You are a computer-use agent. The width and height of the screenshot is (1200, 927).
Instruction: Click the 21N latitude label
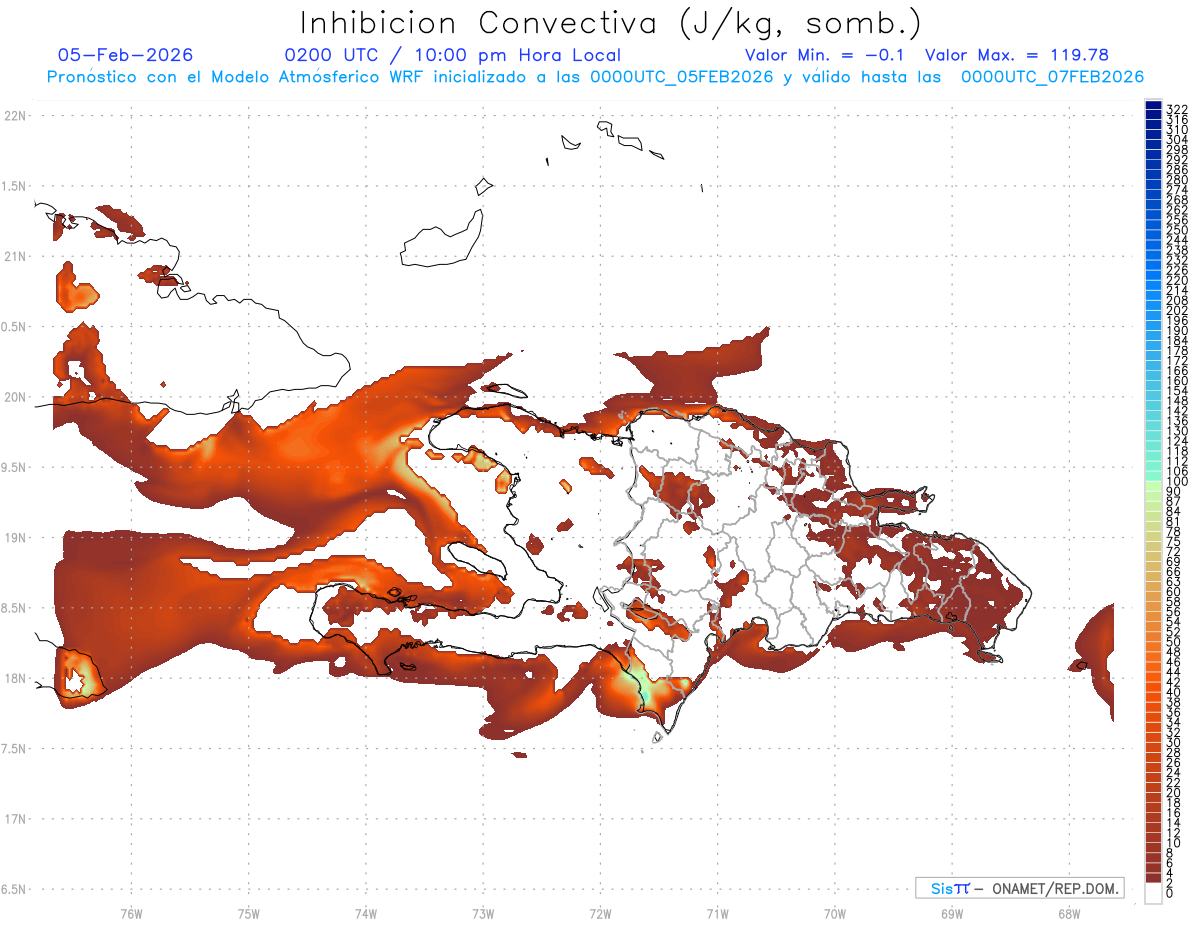14,257
